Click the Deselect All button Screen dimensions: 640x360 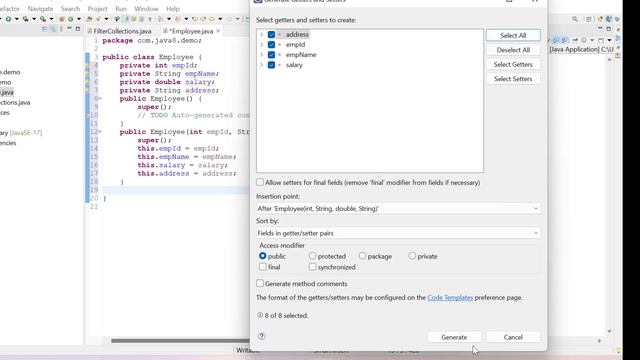pos(513,50)
